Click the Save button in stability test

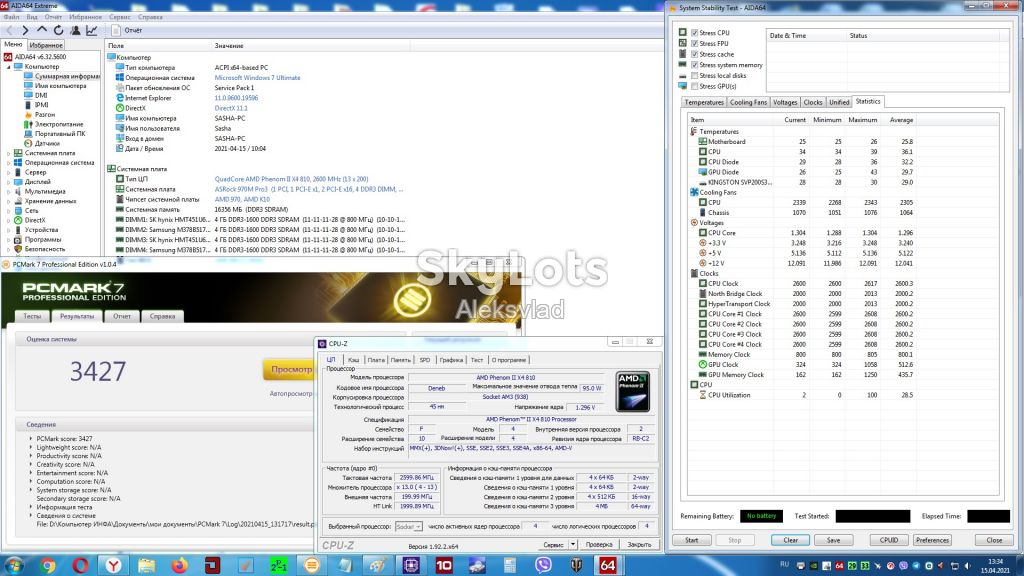pos(833,540)
